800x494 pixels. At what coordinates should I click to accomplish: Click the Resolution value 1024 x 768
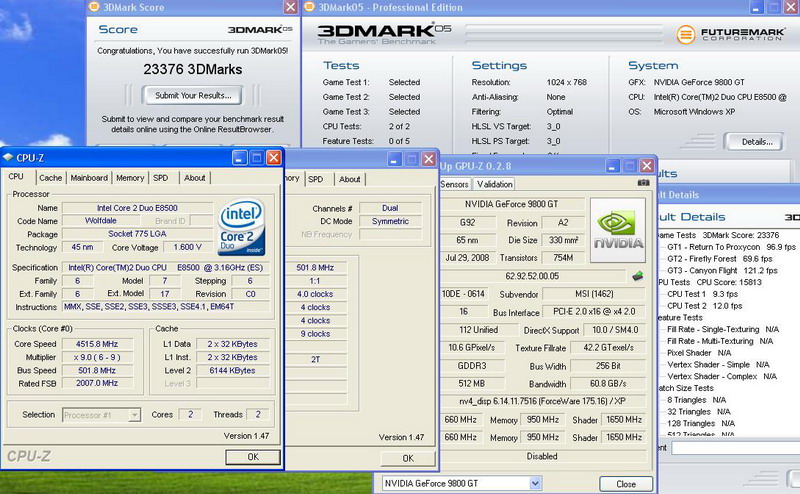coord(566,82)
